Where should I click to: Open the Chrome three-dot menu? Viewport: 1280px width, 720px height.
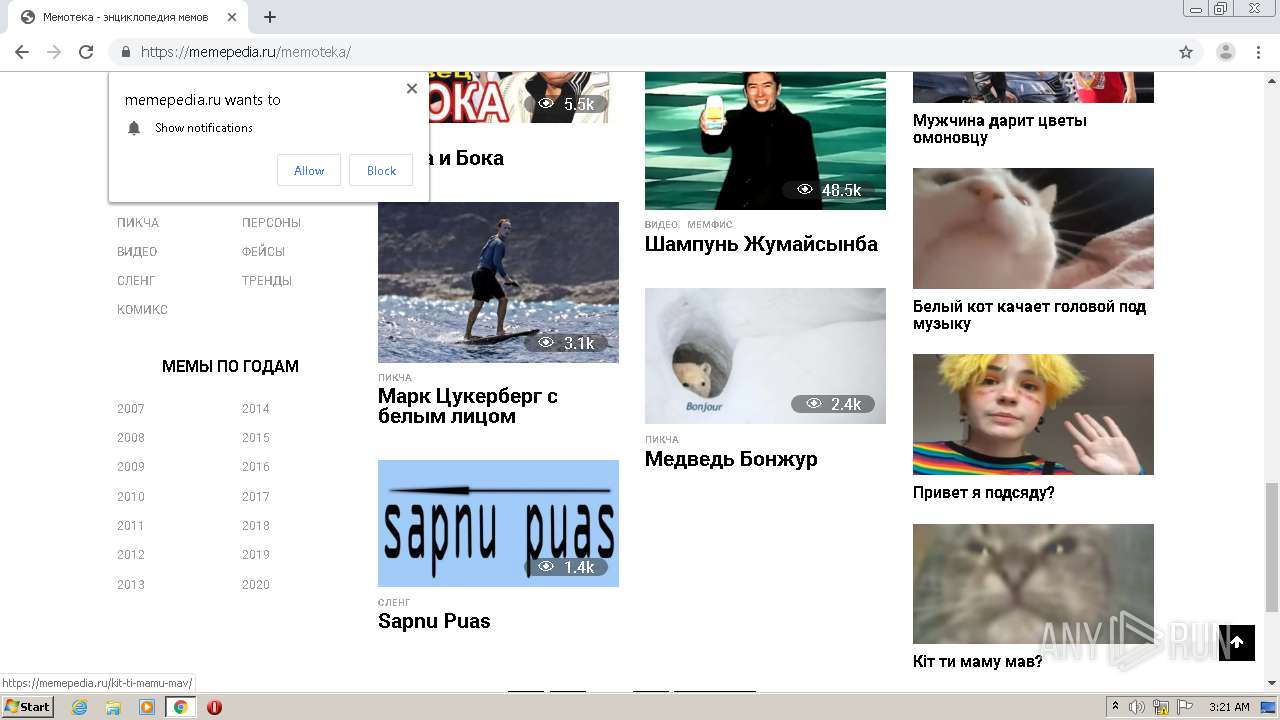click(x=1258, y=52)
